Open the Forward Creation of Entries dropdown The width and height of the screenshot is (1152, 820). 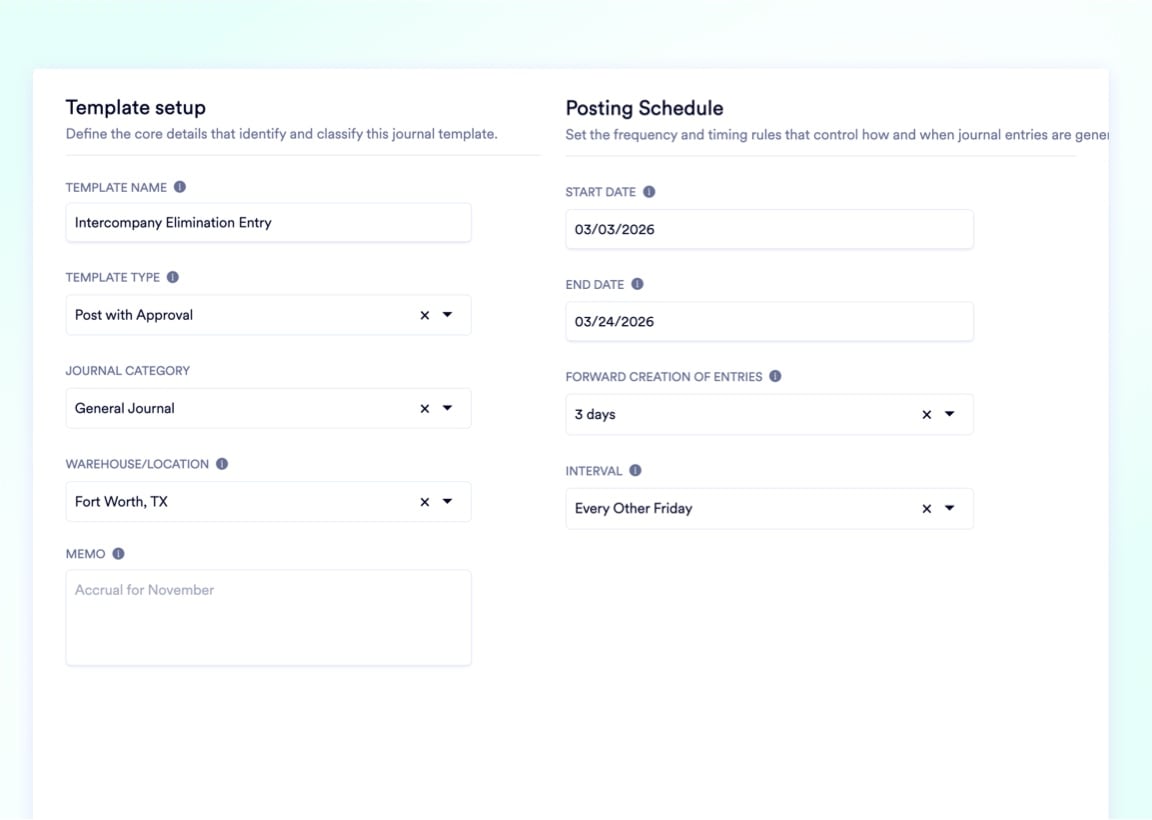tap(950, 414)
